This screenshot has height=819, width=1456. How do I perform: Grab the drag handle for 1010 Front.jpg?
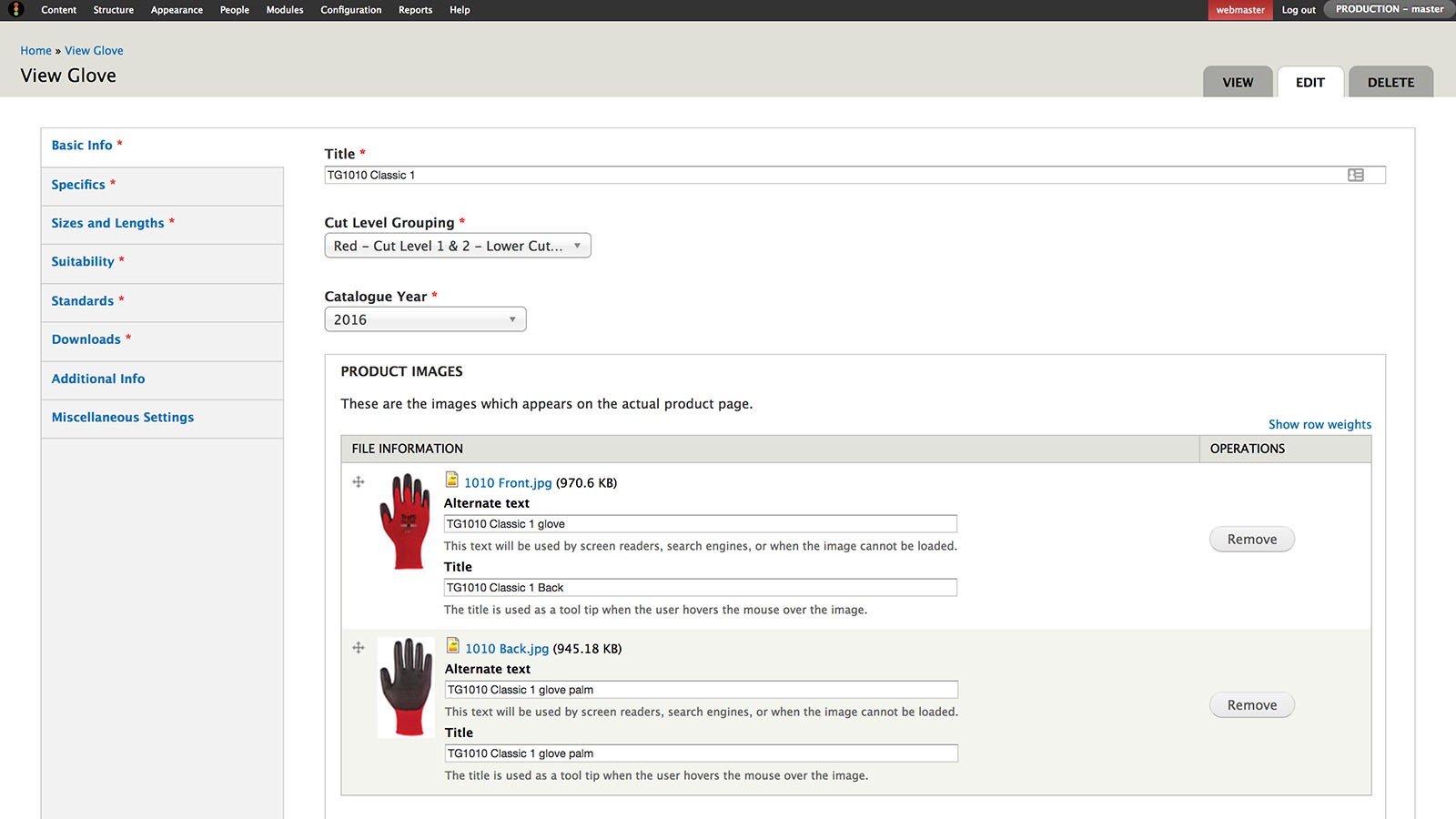pyautogui.click(x=359, y=482)
